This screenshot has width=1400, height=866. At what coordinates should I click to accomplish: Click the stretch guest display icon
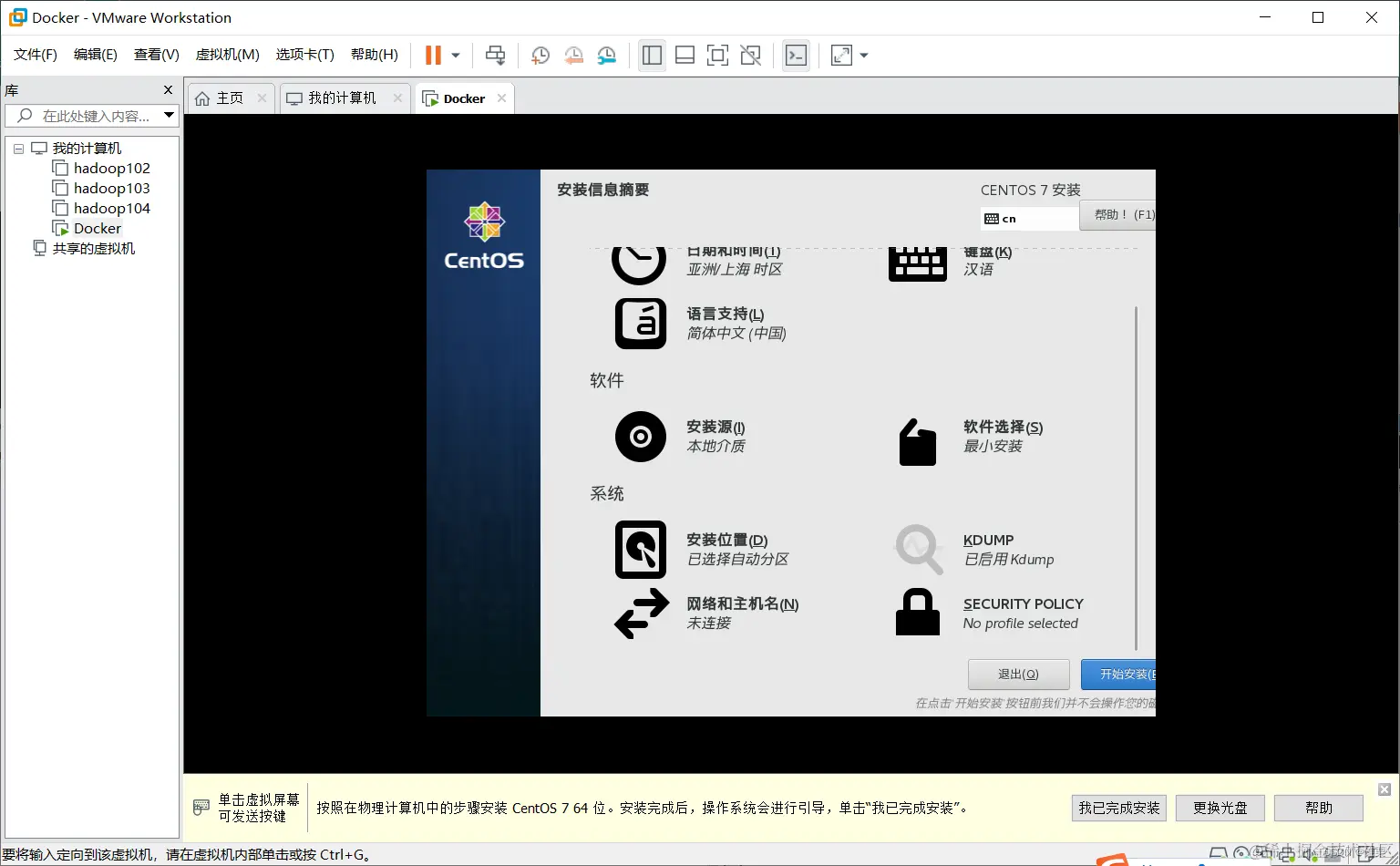pyautogui.click(x=841, y=56)
